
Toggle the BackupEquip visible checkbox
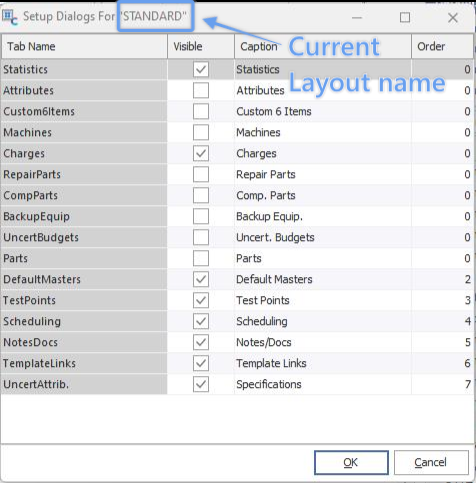[201, 216]
